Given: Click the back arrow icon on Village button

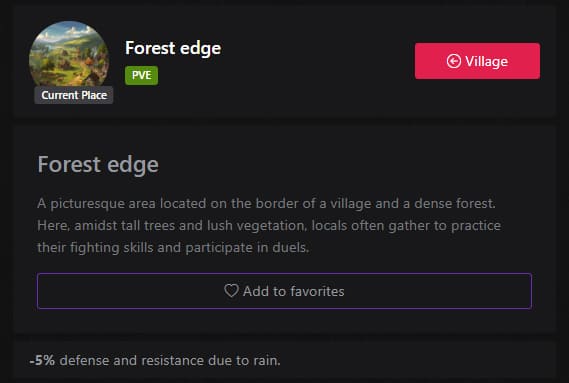Looking at the screenshot, I should point(454,61).
